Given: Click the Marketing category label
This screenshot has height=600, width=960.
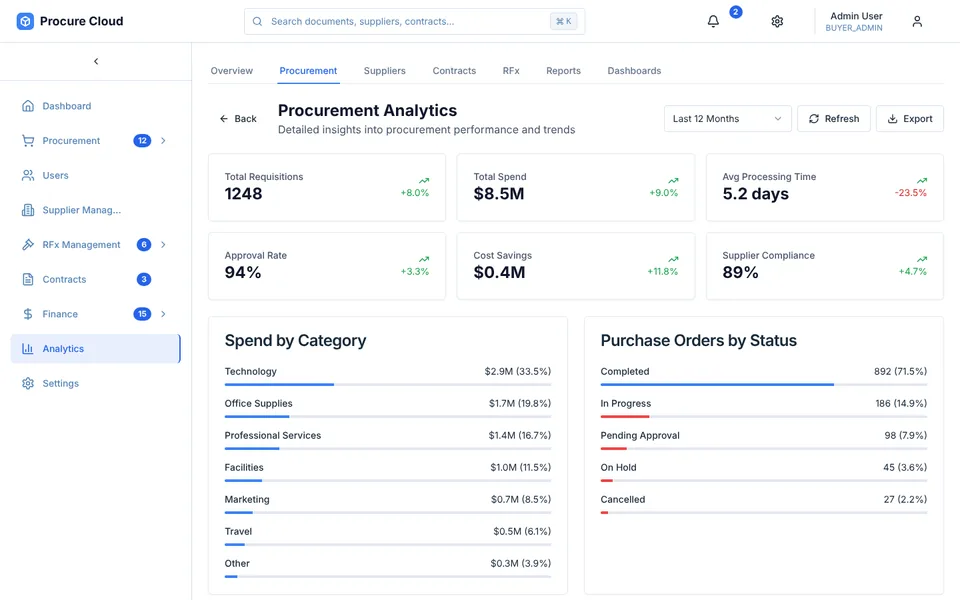Looking at the screenshot, I should pyautogui.click(x=247, y=500).
